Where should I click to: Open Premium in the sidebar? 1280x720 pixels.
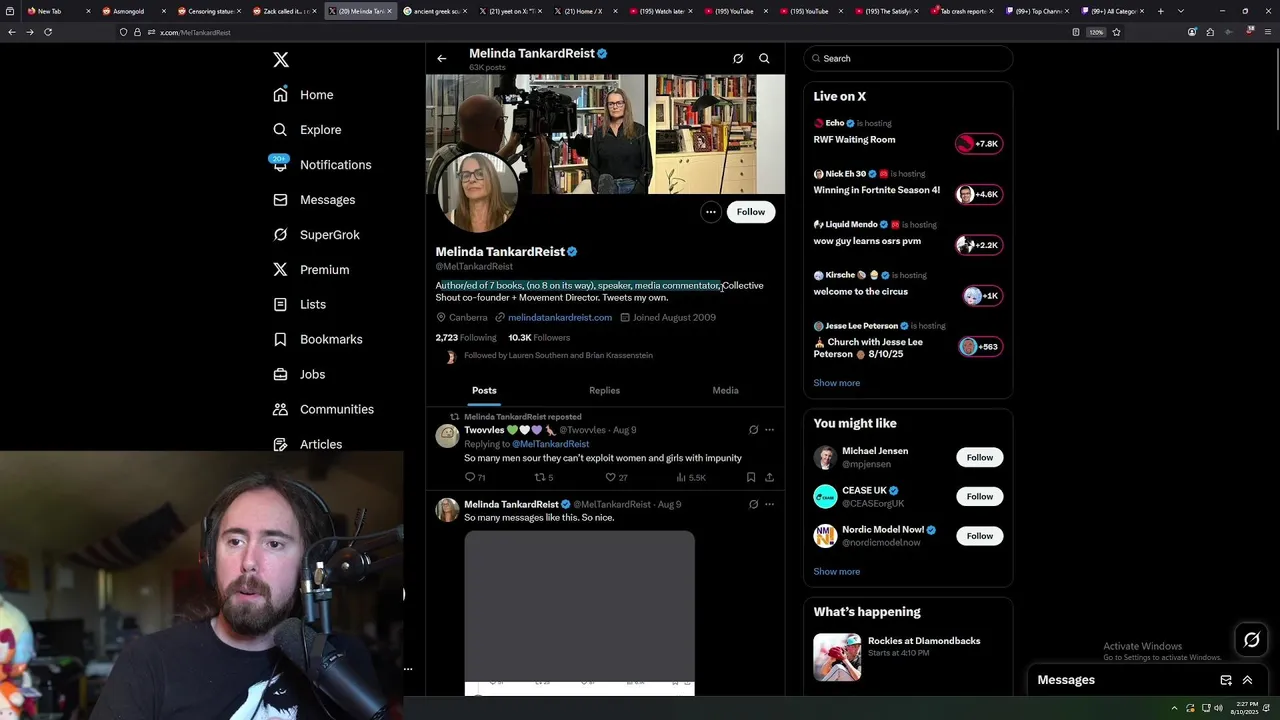pyautogui.click(x=311, y=270)
